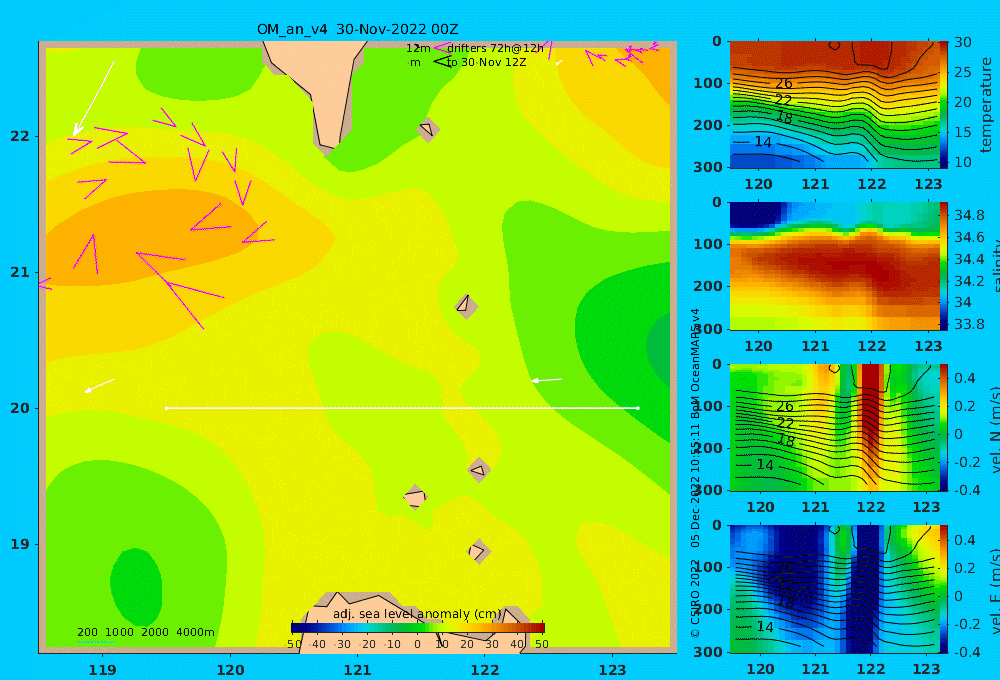Click the '14' contour label in temperature panel
This screenshot has width=1000, height=680.
click(763, 142)
